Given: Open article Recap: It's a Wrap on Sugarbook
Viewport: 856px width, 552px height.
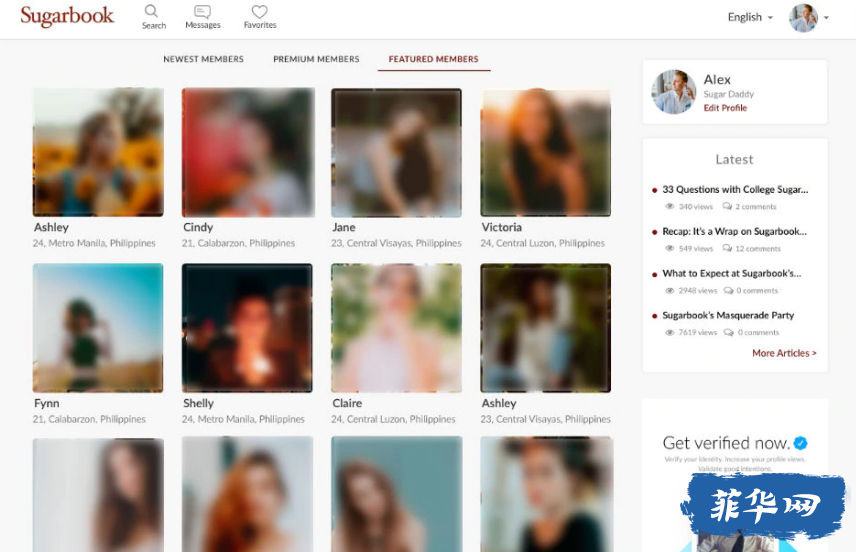Looking at the screenshot, I should pos(734,232).
